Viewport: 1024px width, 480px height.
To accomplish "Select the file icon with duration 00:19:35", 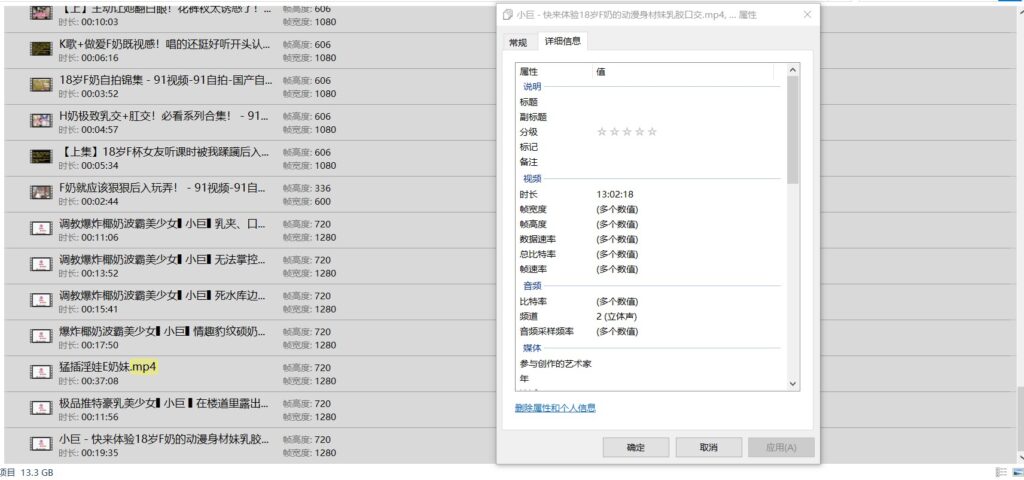I will (x=41, y=444).
